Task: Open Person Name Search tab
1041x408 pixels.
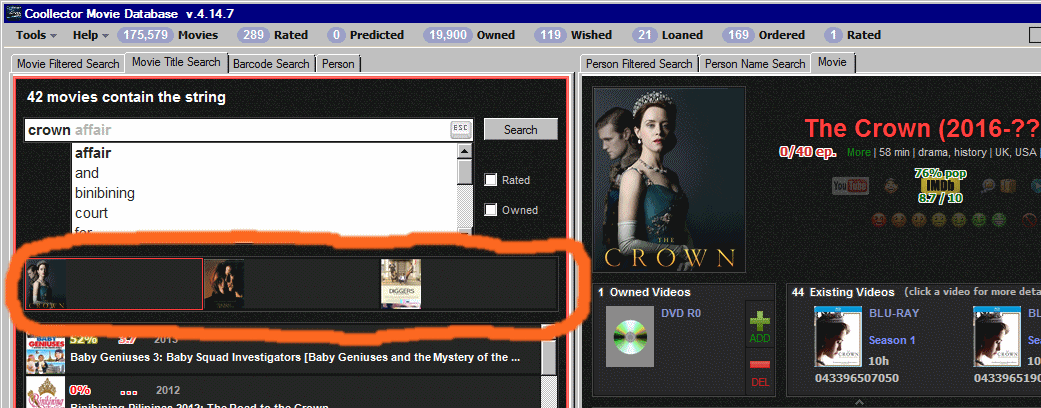Action: coord(754,64)
